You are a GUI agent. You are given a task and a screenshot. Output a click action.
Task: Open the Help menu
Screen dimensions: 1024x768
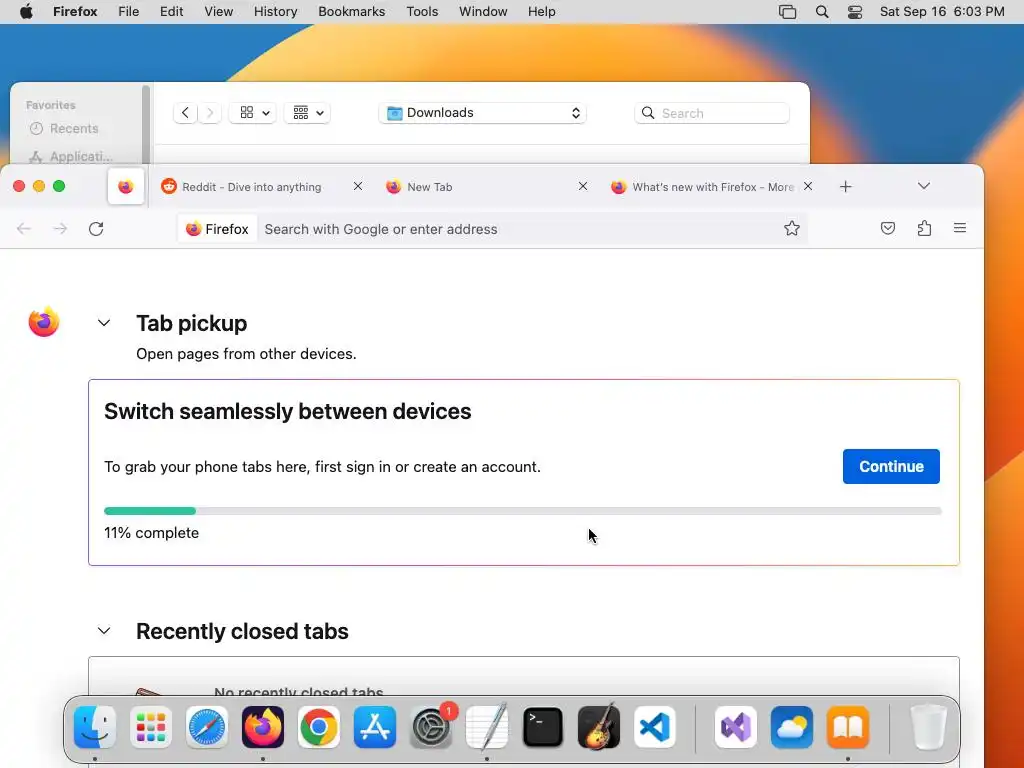(x=541, y=12)
